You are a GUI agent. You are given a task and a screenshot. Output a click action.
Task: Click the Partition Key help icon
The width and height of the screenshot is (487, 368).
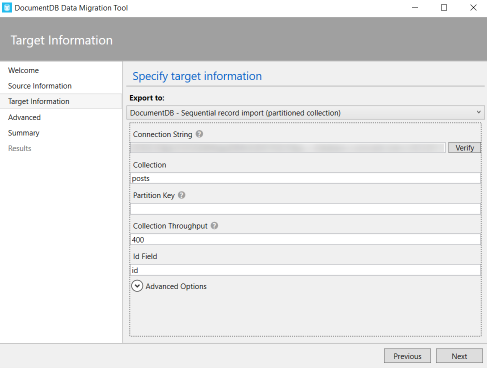click(181, 195)
